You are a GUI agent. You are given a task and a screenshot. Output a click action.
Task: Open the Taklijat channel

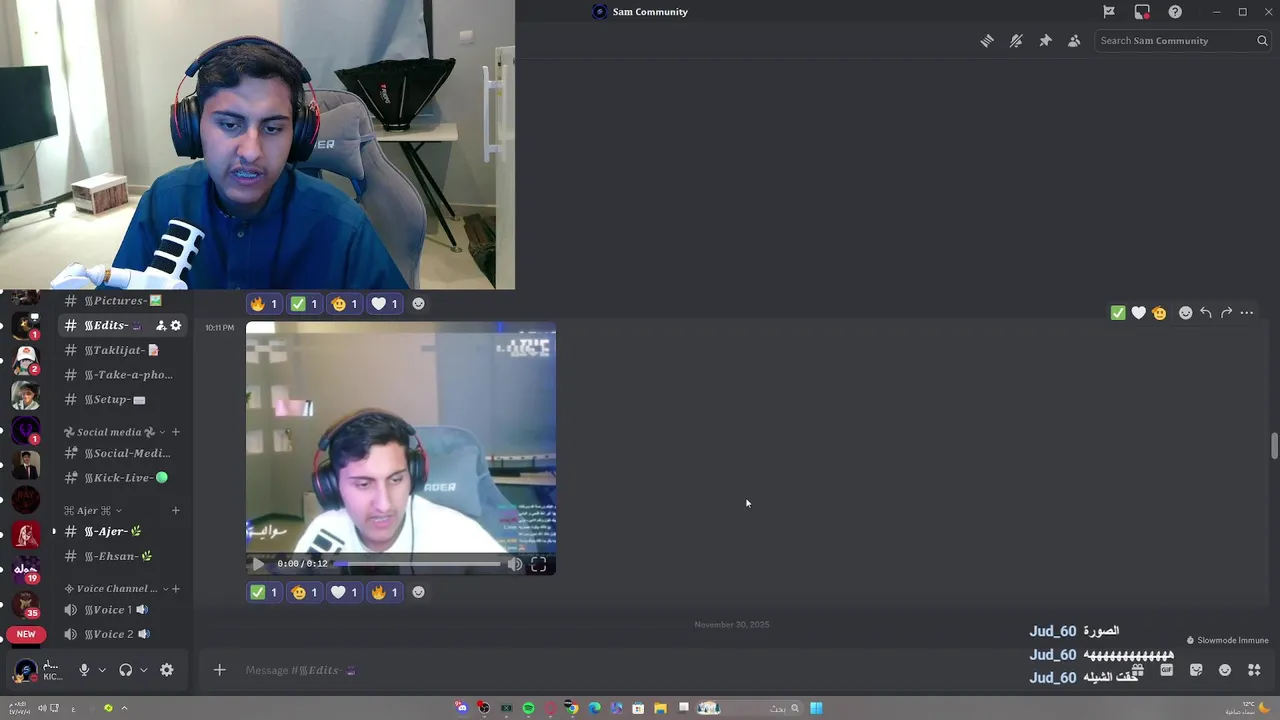point(122,351)
